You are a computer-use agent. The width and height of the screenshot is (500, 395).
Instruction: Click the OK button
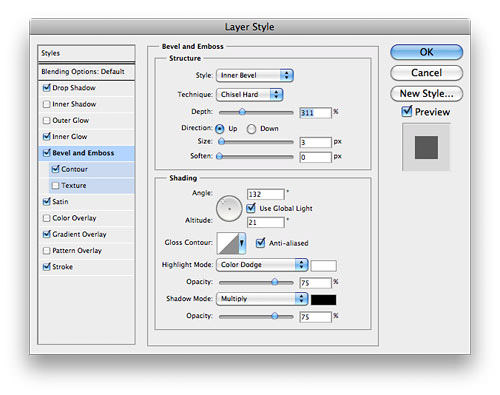coord(426,52)
